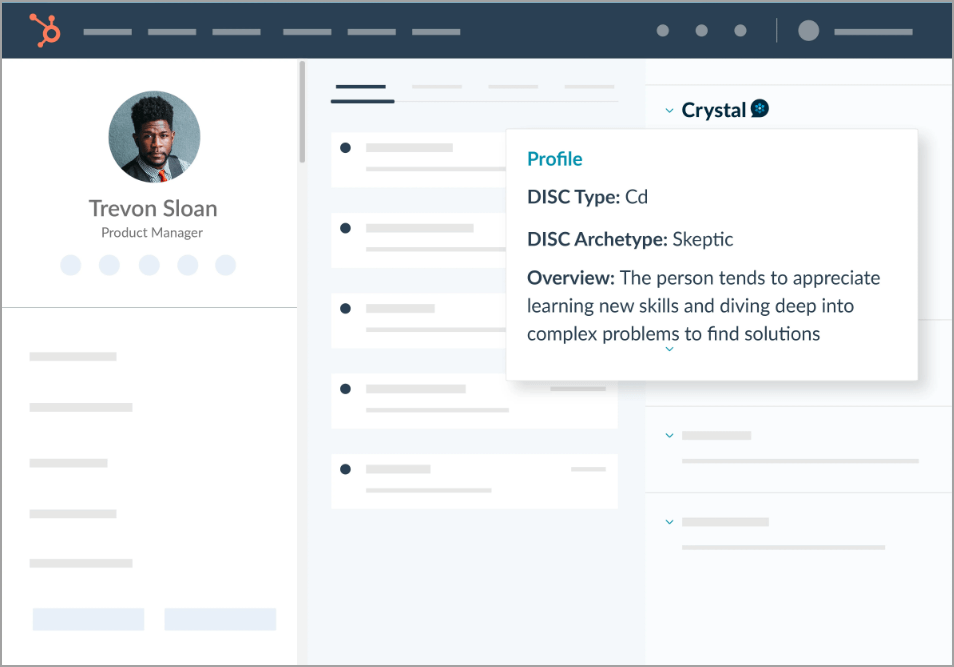Screen dimensions: 954x667
Task: Expand the first collapsed section below the Crystal card
Action: 669,435
